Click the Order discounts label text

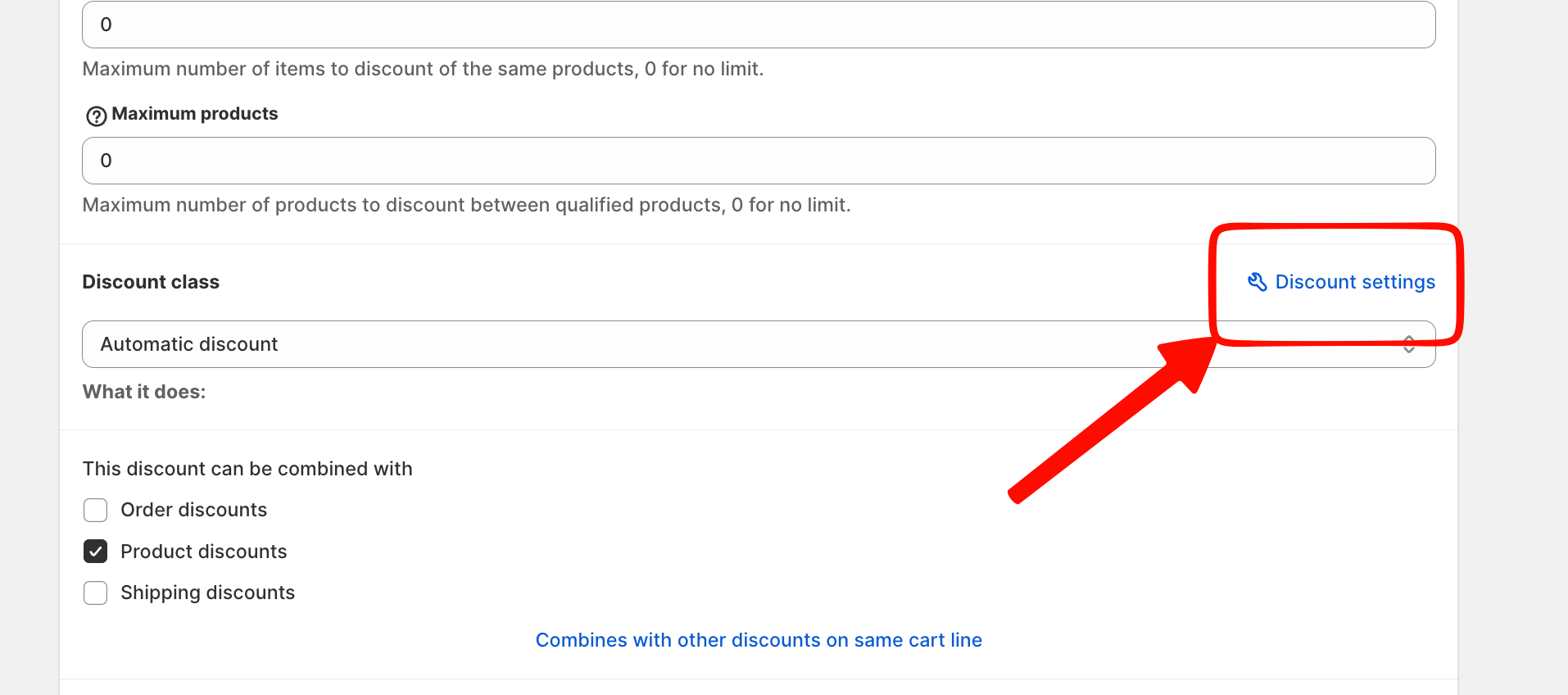[x=194, y=510]
